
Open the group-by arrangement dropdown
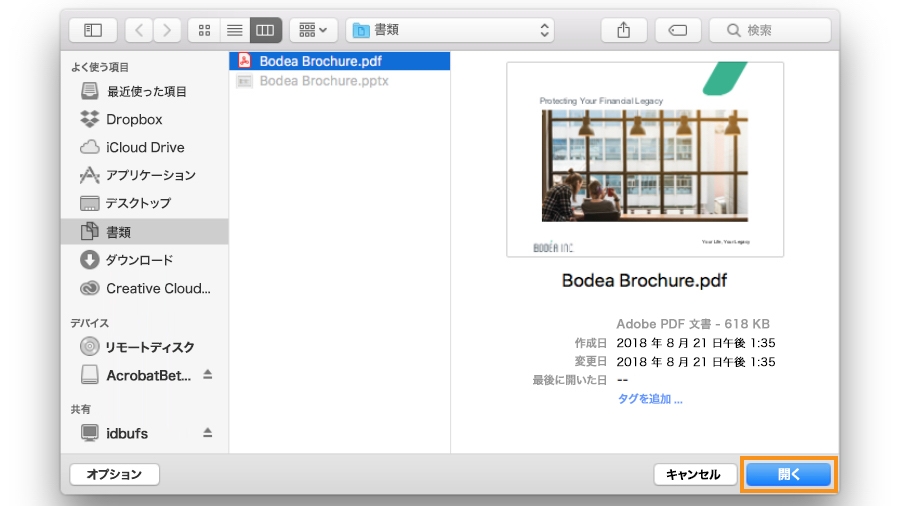click(x=313, y=30)
